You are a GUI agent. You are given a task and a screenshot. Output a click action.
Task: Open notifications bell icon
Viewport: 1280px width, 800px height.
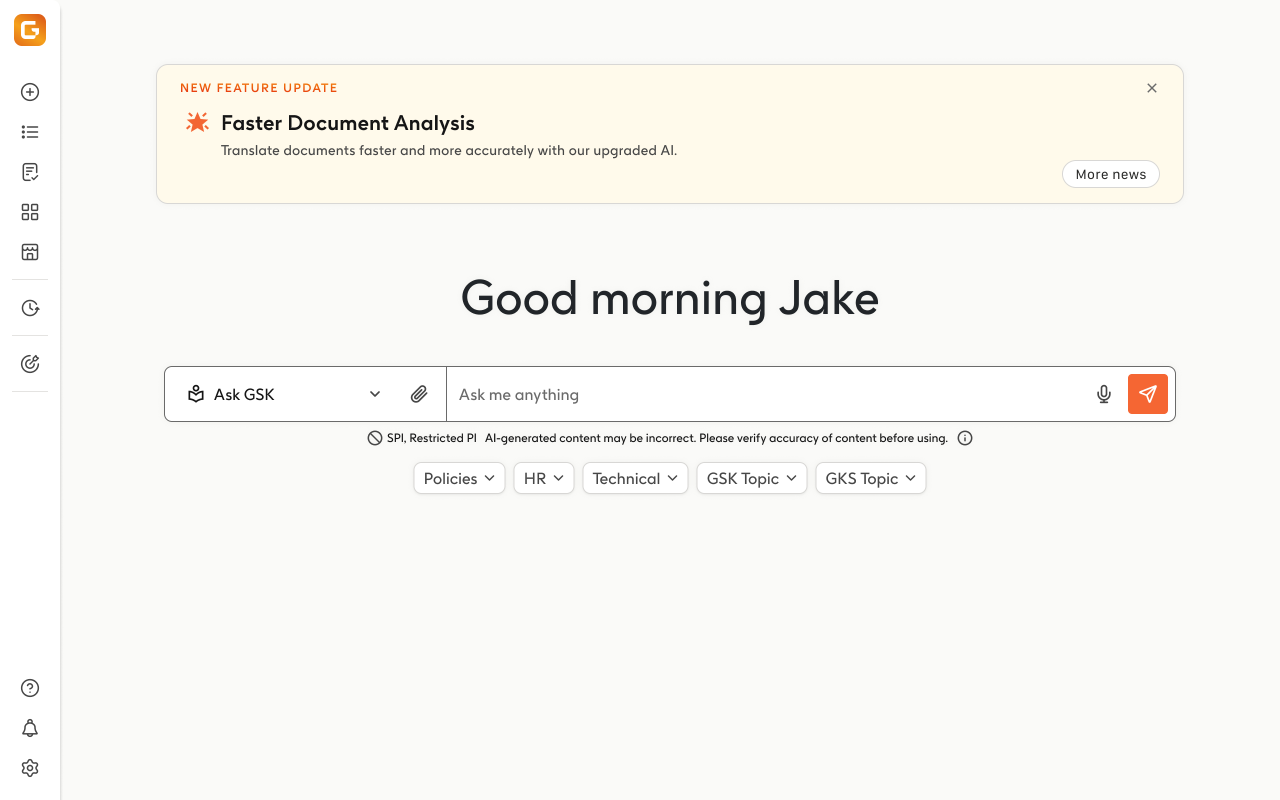pyautogui.click(x=30, y=728)
